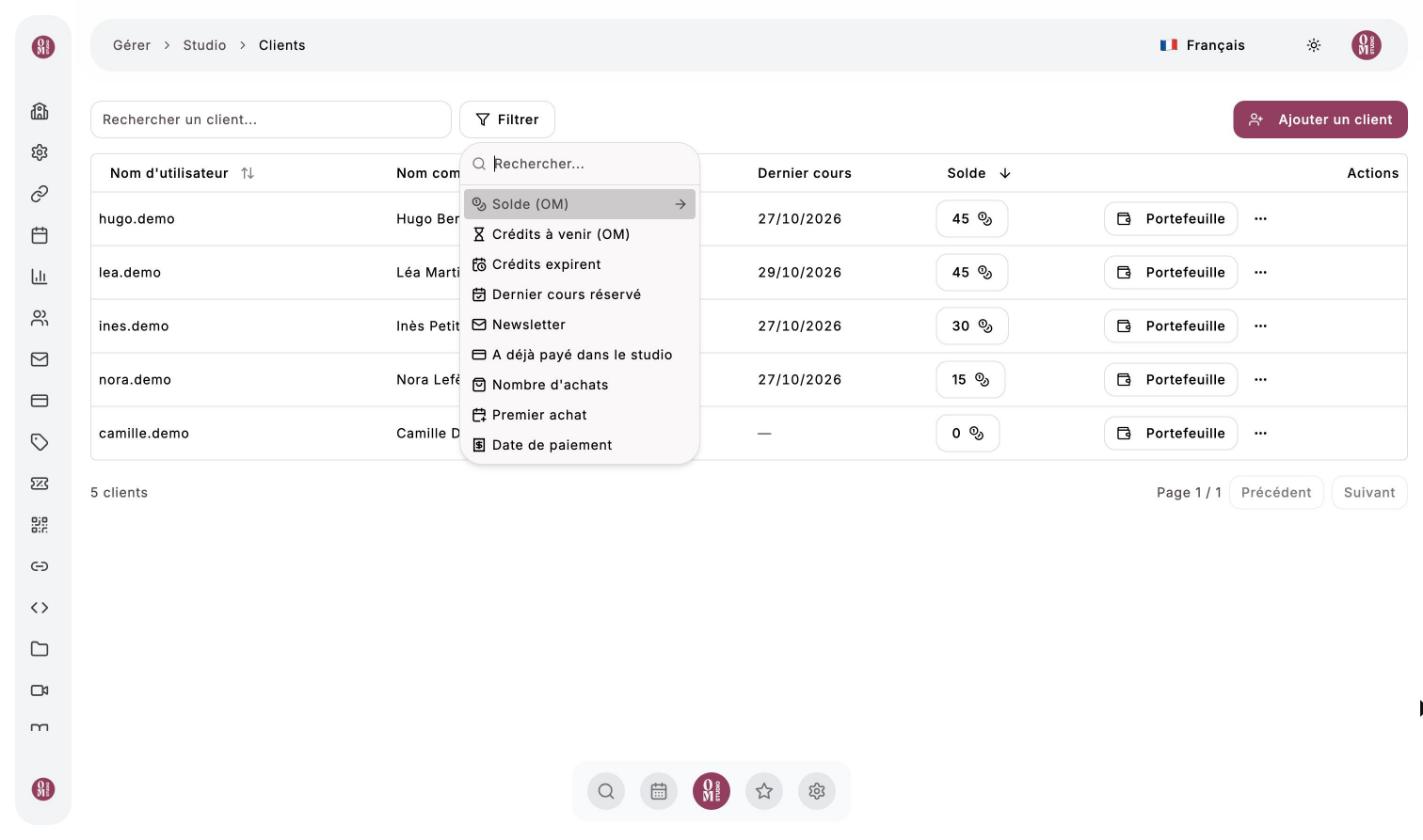
Task: Open the more actions menu for ines.demo
Action: [1260, 326]
